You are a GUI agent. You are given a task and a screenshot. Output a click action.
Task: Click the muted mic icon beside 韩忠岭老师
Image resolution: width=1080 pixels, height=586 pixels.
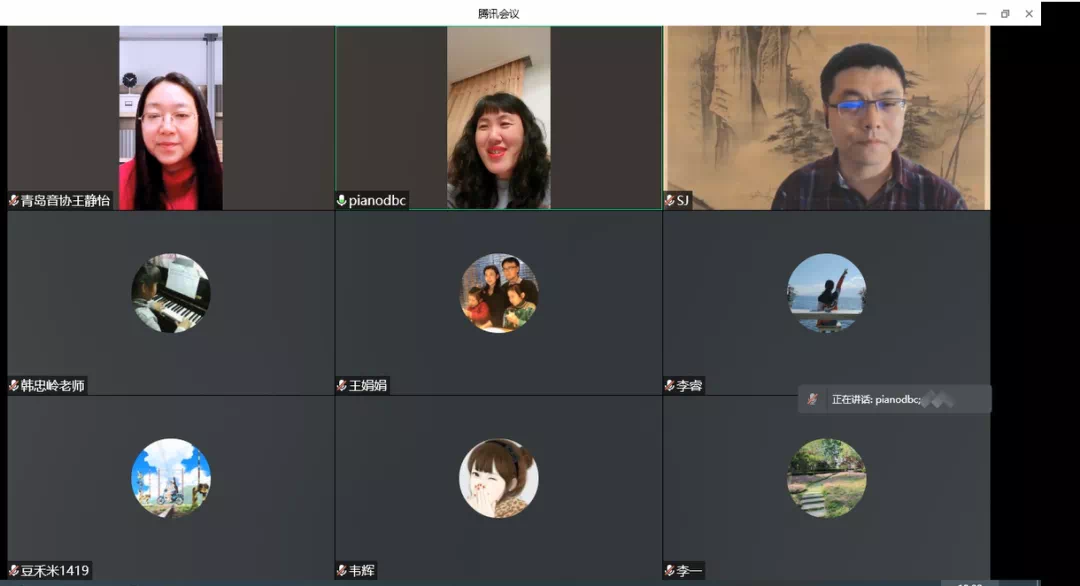point(14,386)
